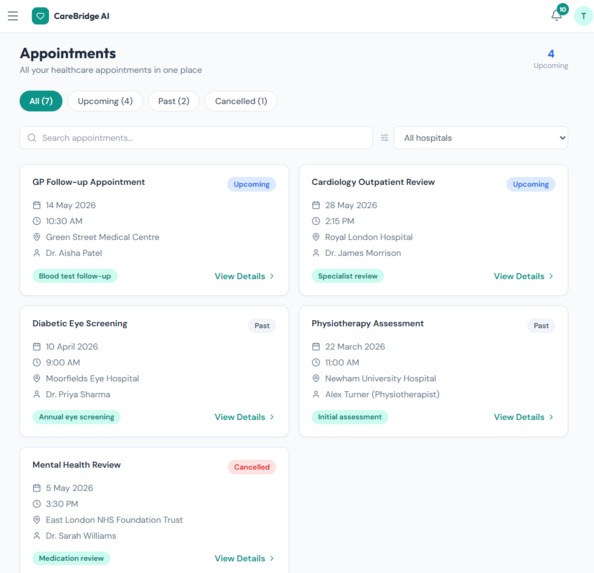Click Upcoming badge on GP Follow-up card
The width and height of the screenshot is (594, 573).
[x=252, y=184]
